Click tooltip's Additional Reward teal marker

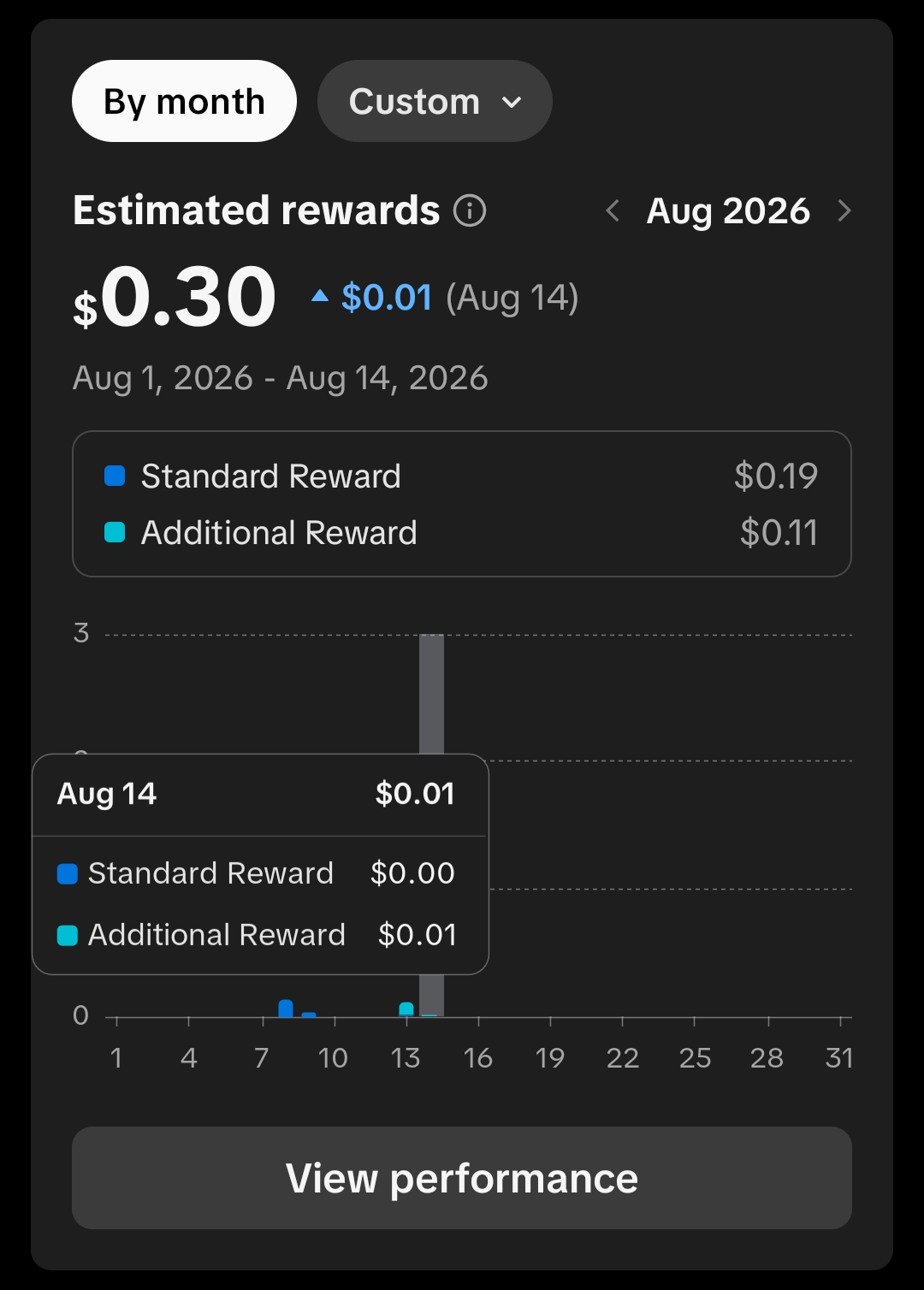coord(68,935)
